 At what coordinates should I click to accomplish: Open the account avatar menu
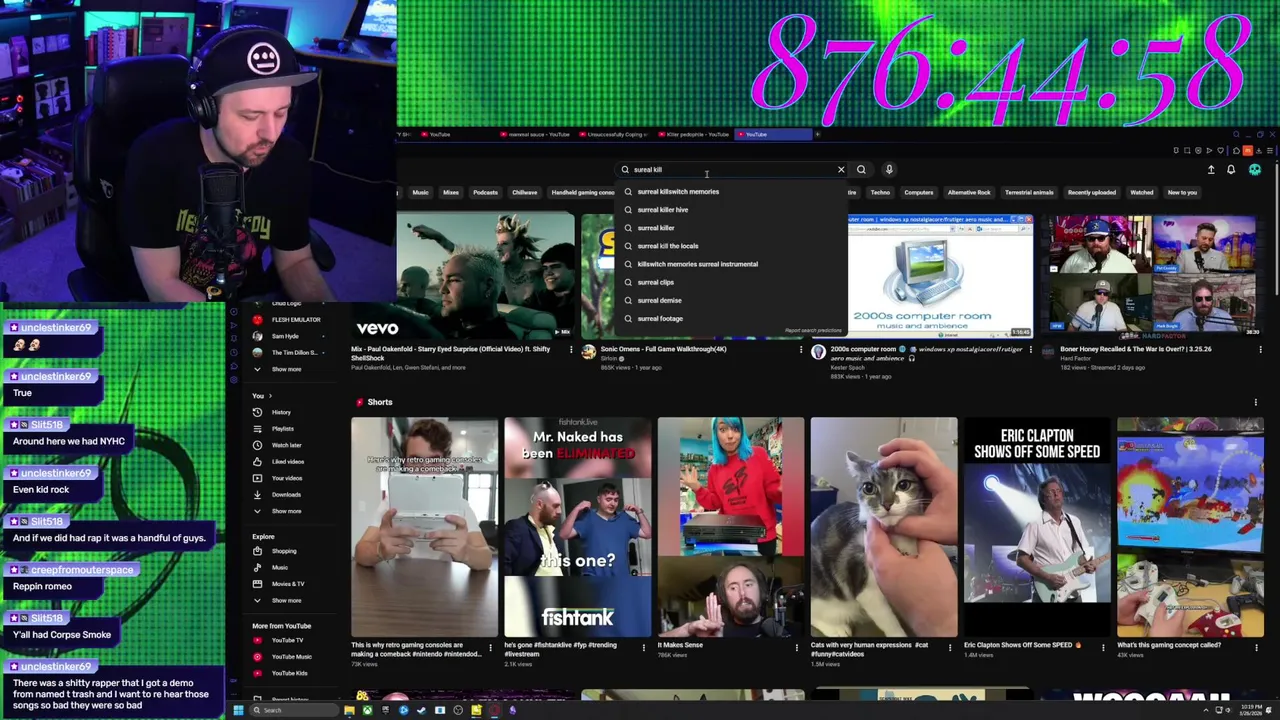pyautogui.click(x=1255, y=170)
